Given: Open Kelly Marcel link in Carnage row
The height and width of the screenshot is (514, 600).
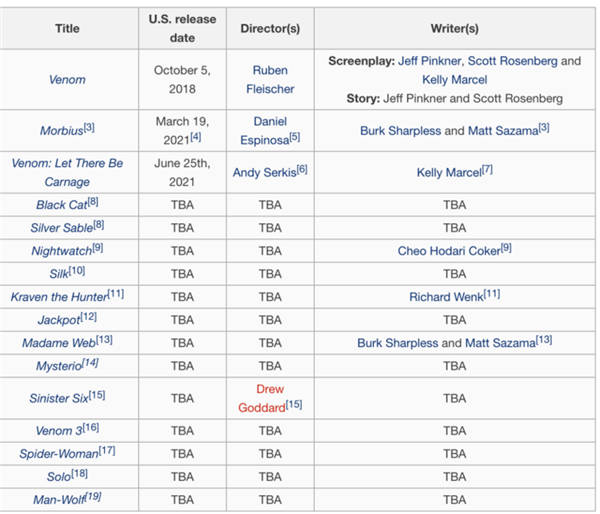Looking at the screenshot, I should point(449,173).
